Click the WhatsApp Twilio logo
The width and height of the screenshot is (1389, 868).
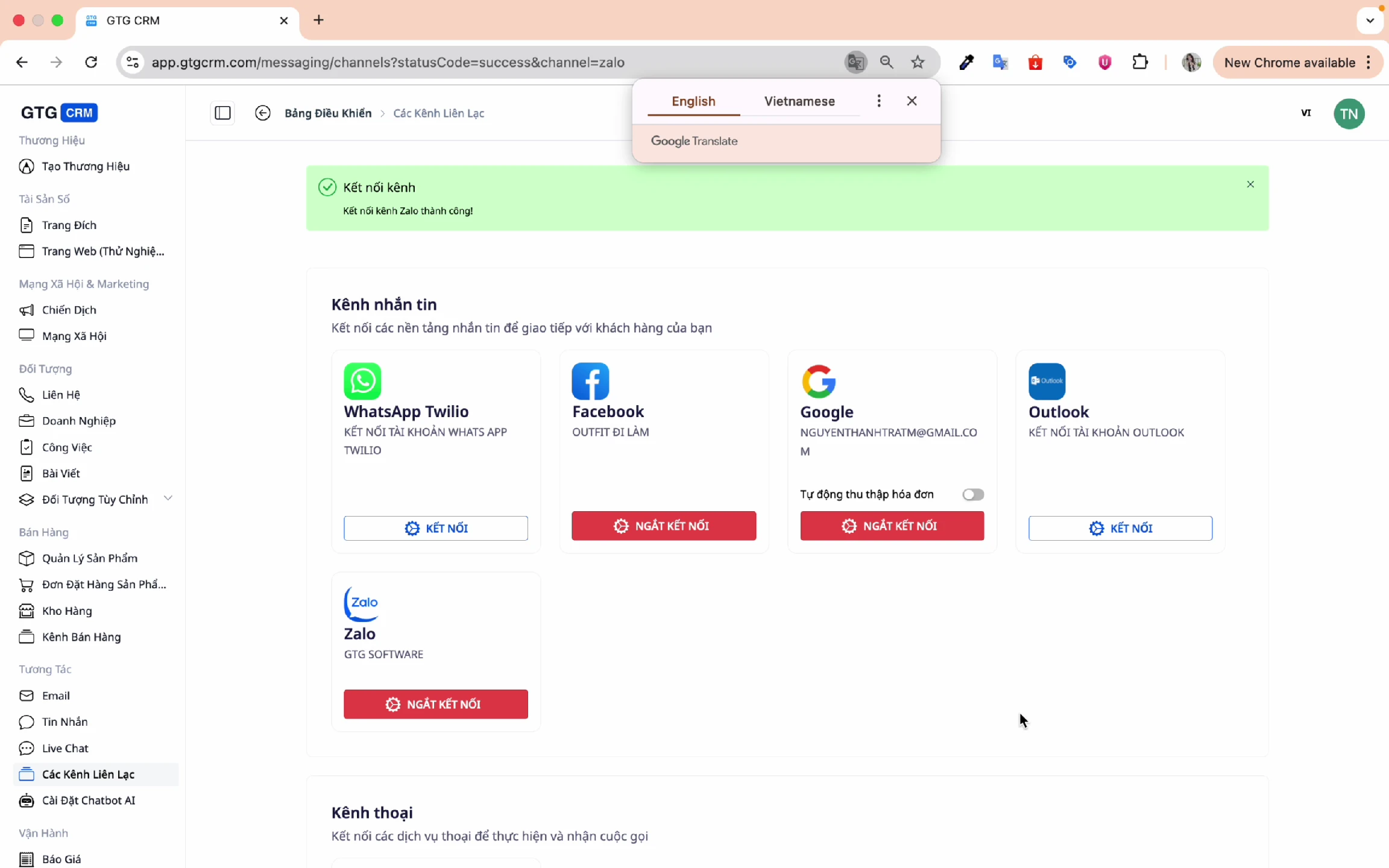pyautogui.click(x=362, y=381)
